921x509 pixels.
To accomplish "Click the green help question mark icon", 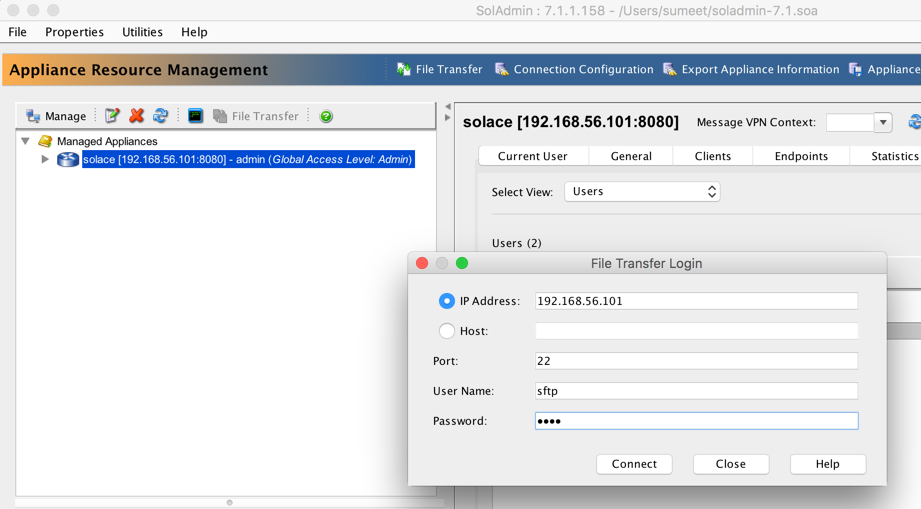I will (x=326, y=116).
